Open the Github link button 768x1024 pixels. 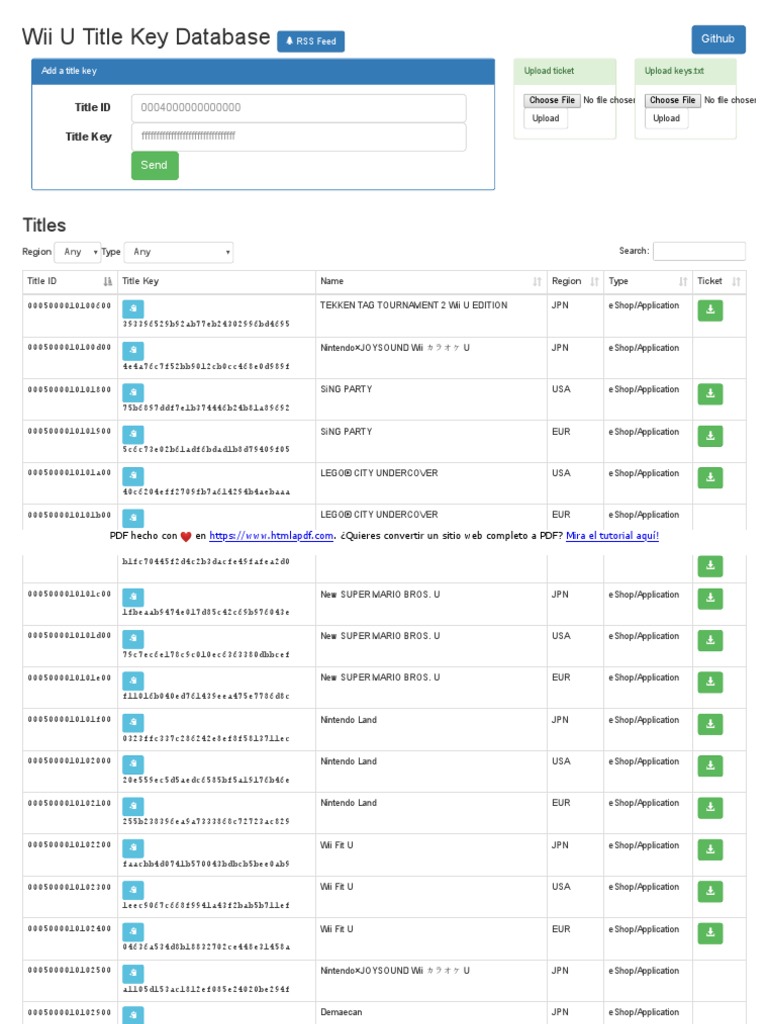point(718,39)
